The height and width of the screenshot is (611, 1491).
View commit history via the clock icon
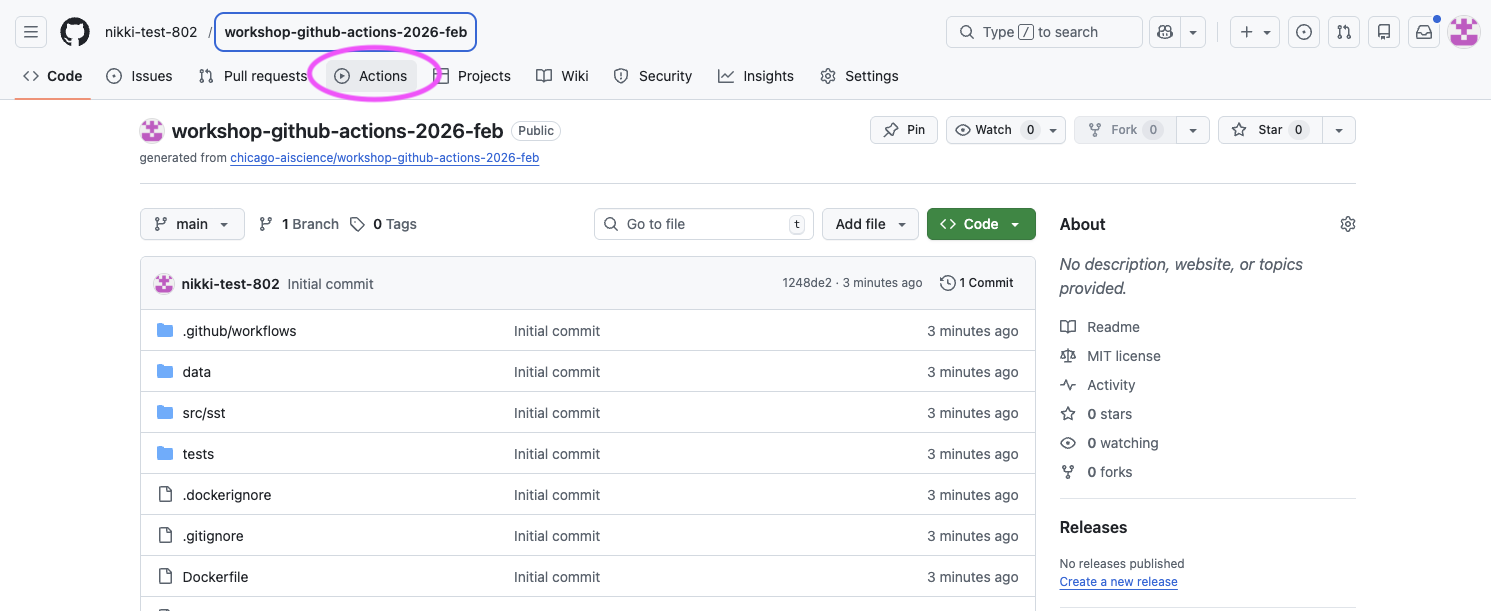click(948, 282)
